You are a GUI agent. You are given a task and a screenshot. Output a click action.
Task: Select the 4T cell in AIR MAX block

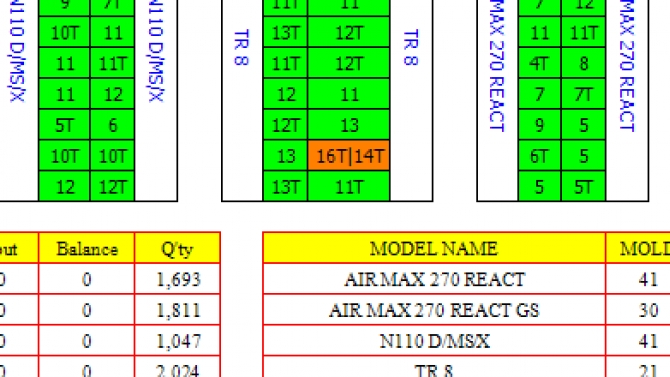539,63
